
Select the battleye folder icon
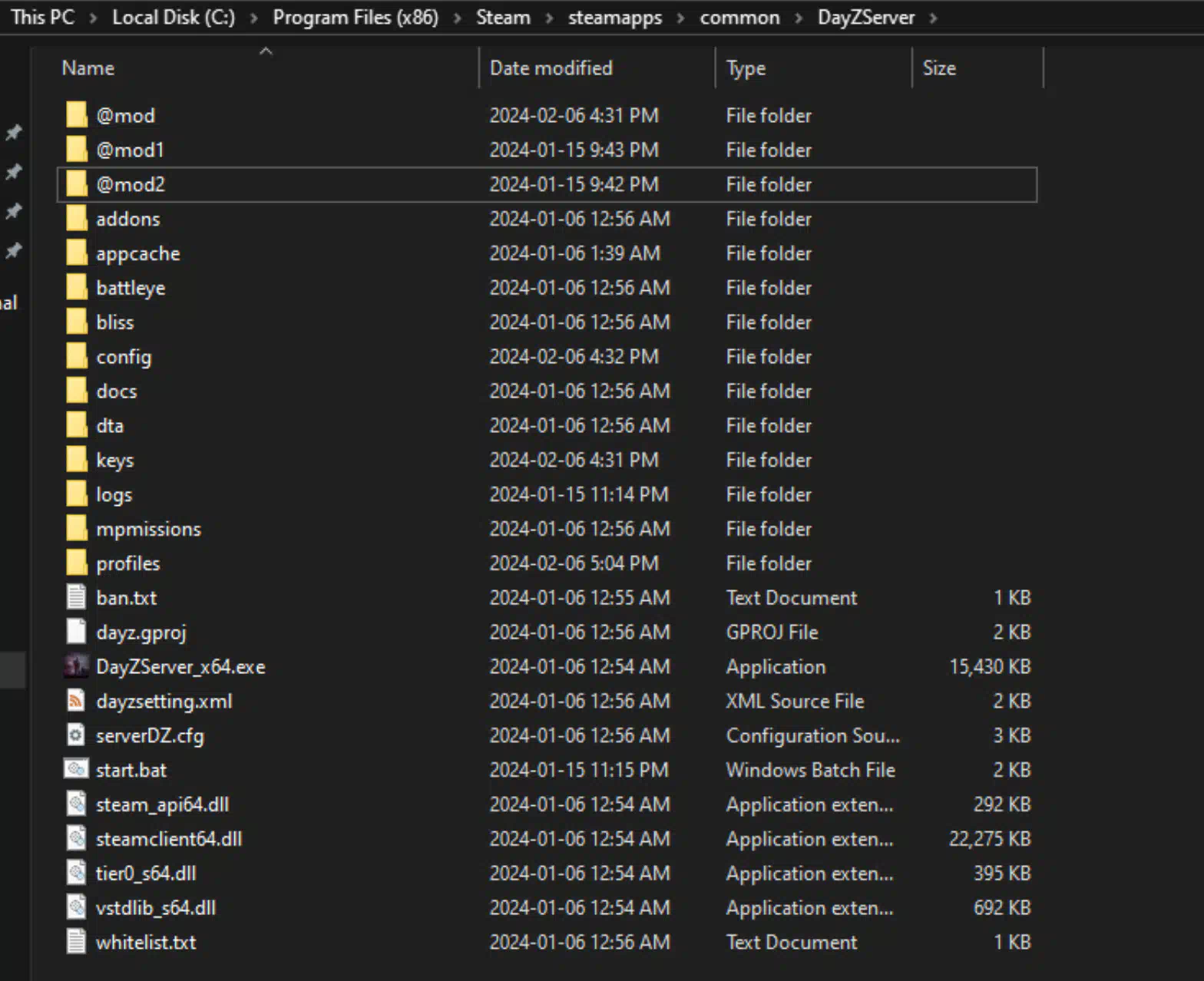[x=76, y=288]
